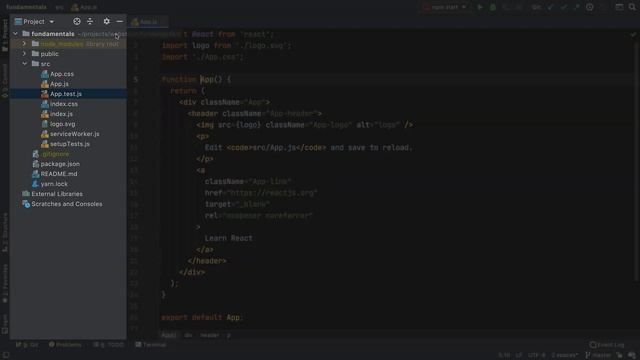Click the vertical Project tool window stripe
Screen dimensions: 640x360
pos(4,36)
